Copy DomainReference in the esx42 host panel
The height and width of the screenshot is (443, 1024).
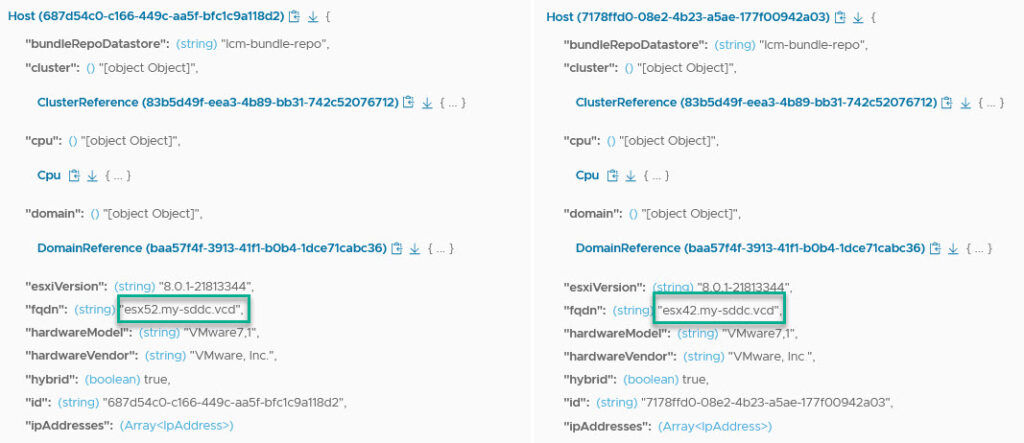(937, 248)
